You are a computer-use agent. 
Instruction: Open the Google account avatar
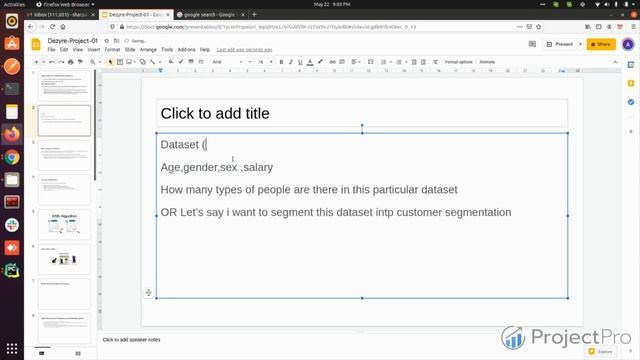click(628, 44)
